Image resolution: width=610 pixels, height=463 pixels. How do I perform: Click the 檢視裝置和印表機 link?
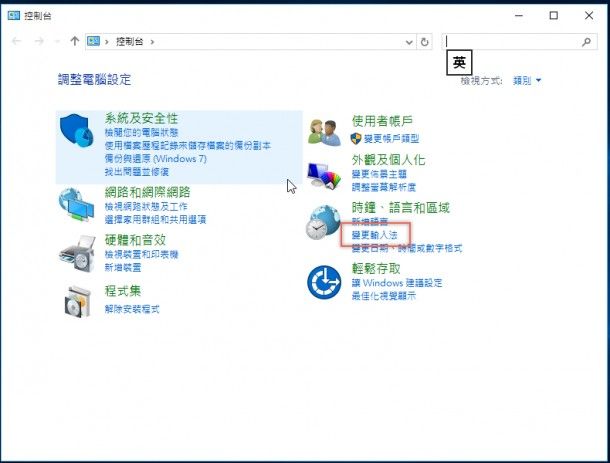[x=141, y=254]
